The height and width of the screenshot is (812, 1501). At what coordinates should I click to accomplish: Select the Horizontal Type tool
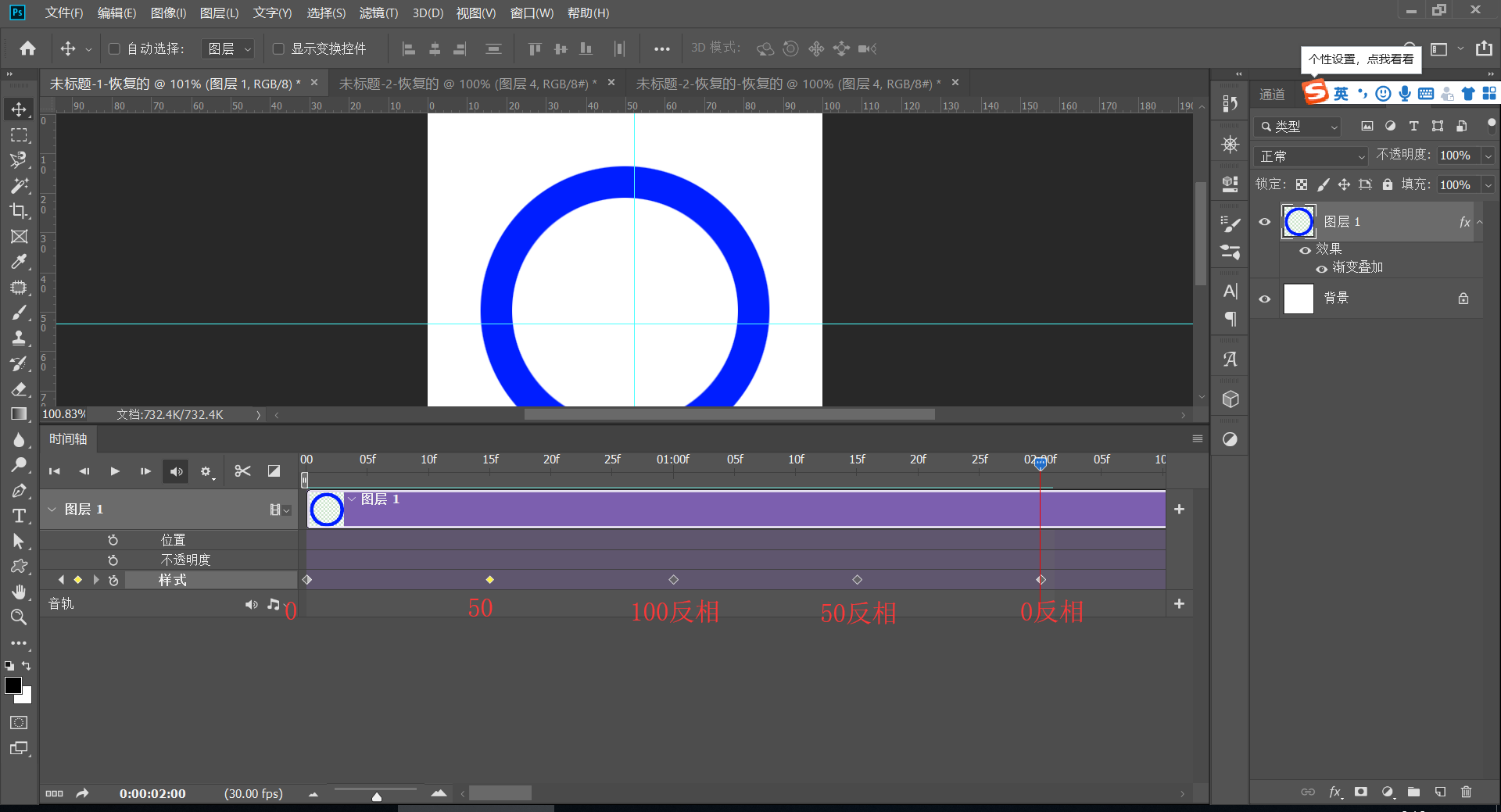[x=19, y=516]
